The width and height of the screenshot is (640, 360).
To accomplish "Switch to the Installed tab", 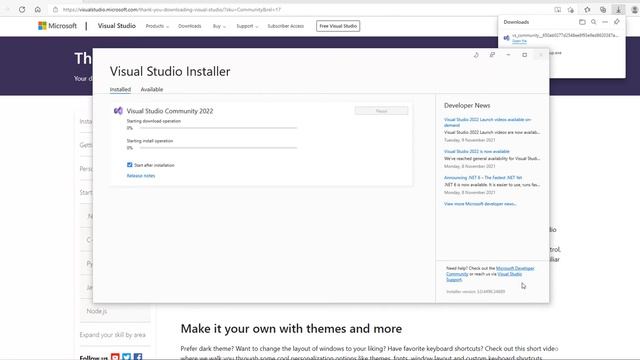I will (x=120, y=89).
